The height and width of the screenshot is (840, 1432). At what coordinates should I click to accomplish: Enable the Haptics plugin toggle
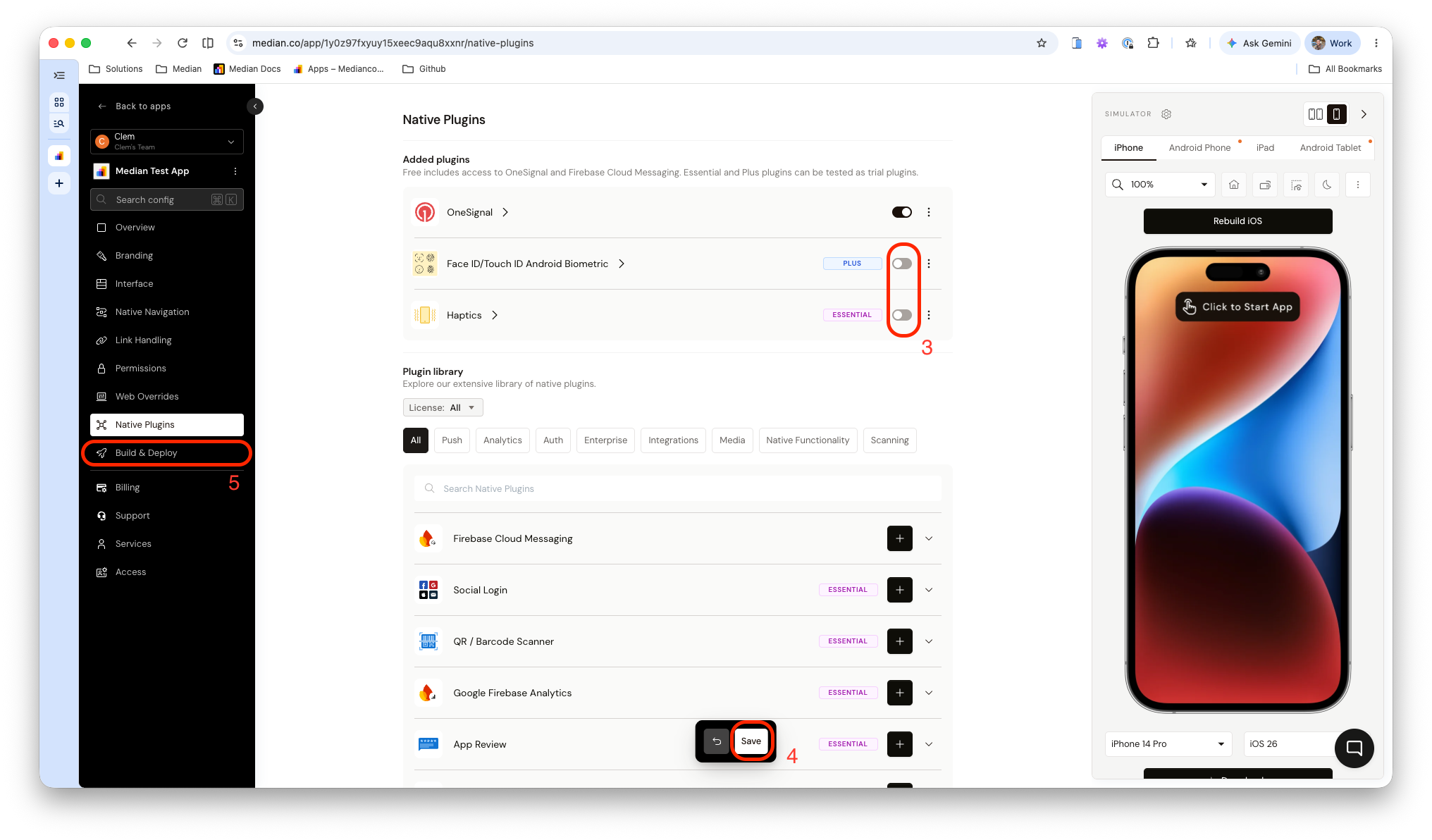pyautogui.click(x=902, y=315)
